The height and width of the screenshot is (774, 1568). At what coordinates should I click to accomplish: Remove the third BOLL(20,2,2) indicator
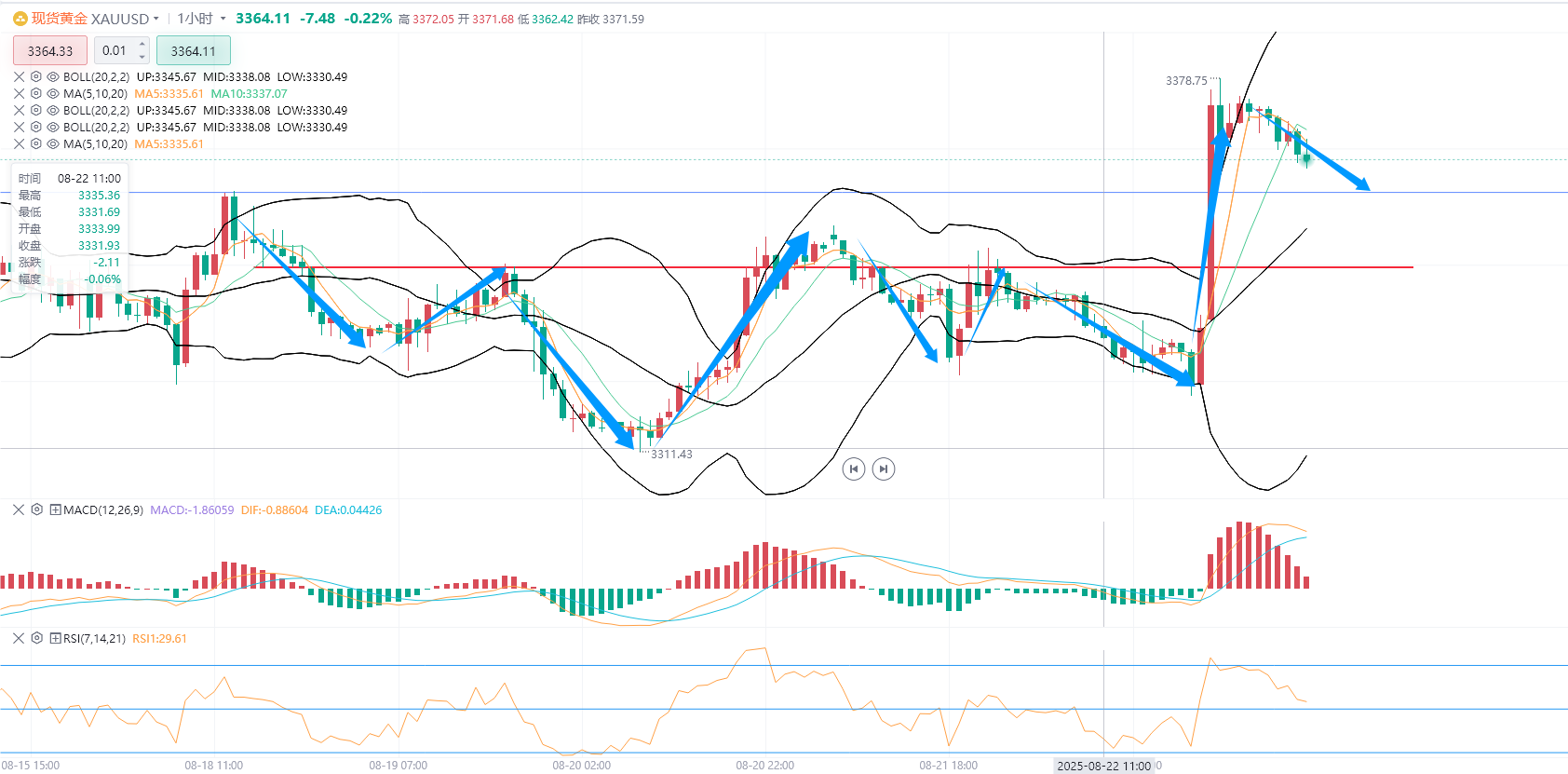(20, 127)
